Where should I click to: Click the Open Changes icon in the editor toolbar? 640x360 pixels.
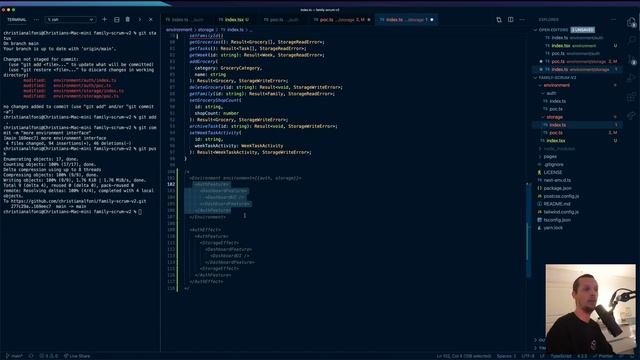[x=499, y=20]
